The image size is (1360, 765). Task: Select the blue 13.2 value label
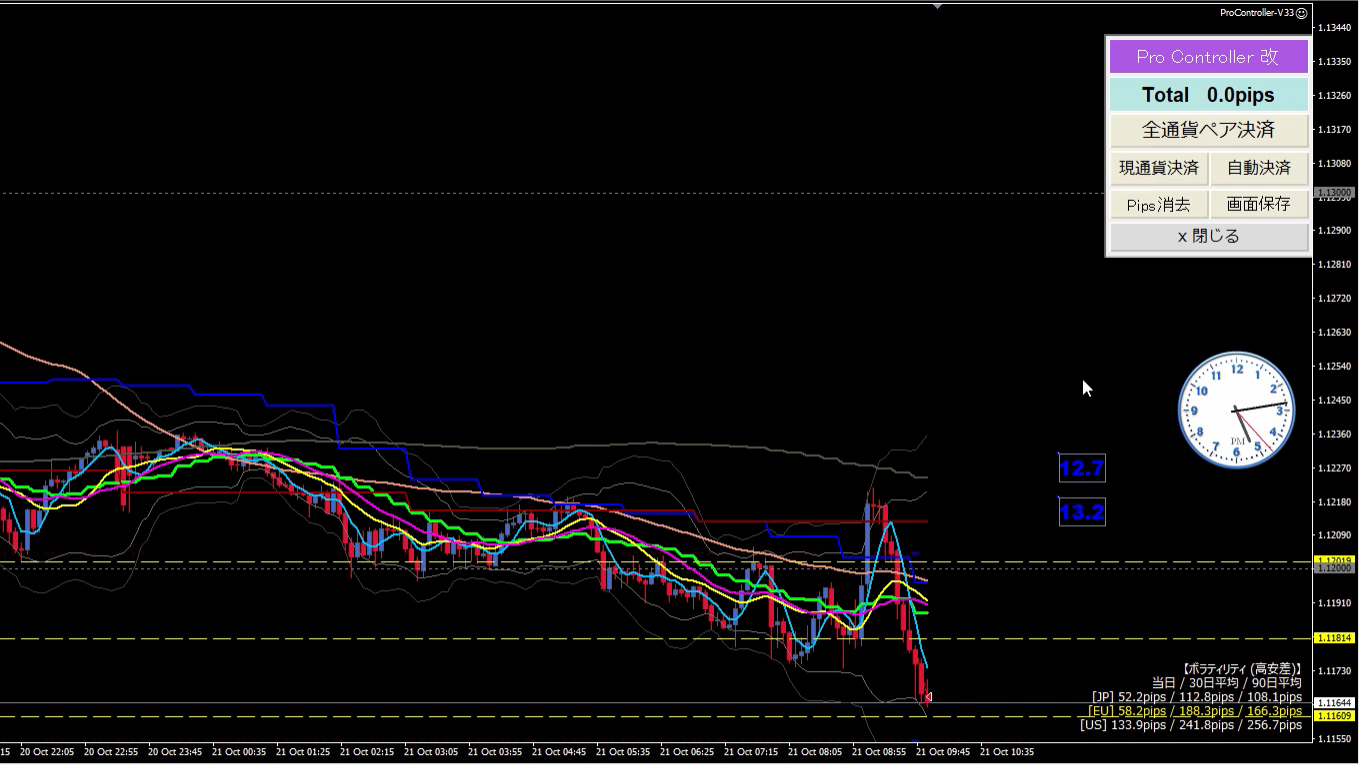pyautogui.click(x=1082, y=512)
